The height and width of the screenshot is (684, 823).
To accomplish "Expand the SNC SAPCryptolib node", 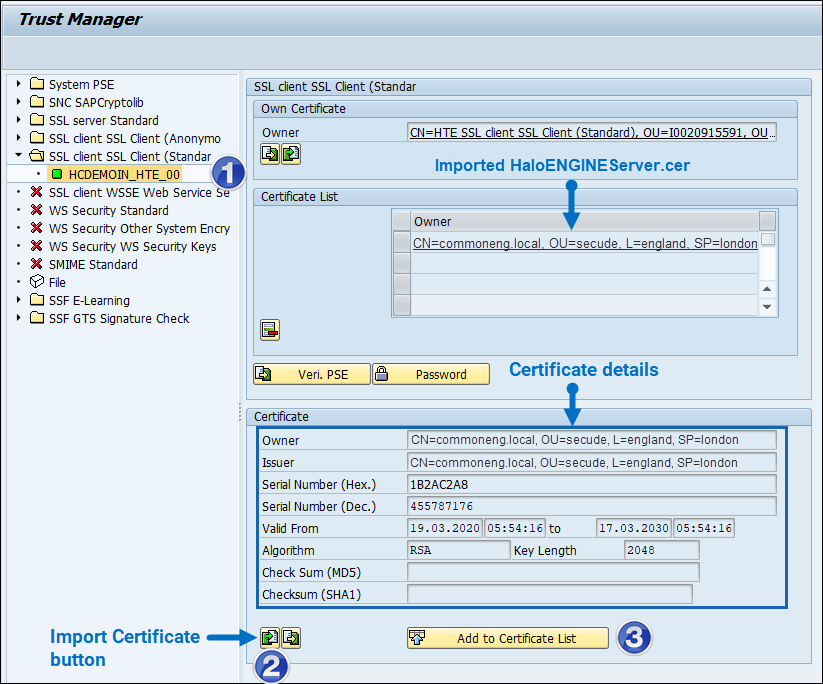I will (x=18, y=102).
